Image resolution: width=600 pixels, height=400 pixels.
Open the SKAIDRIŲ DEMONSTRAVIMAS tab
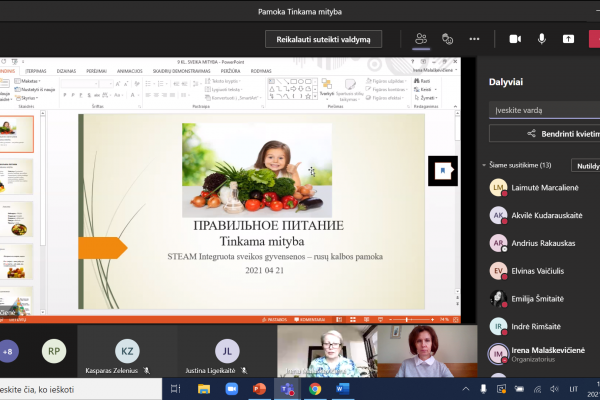[x=181, y=71]
